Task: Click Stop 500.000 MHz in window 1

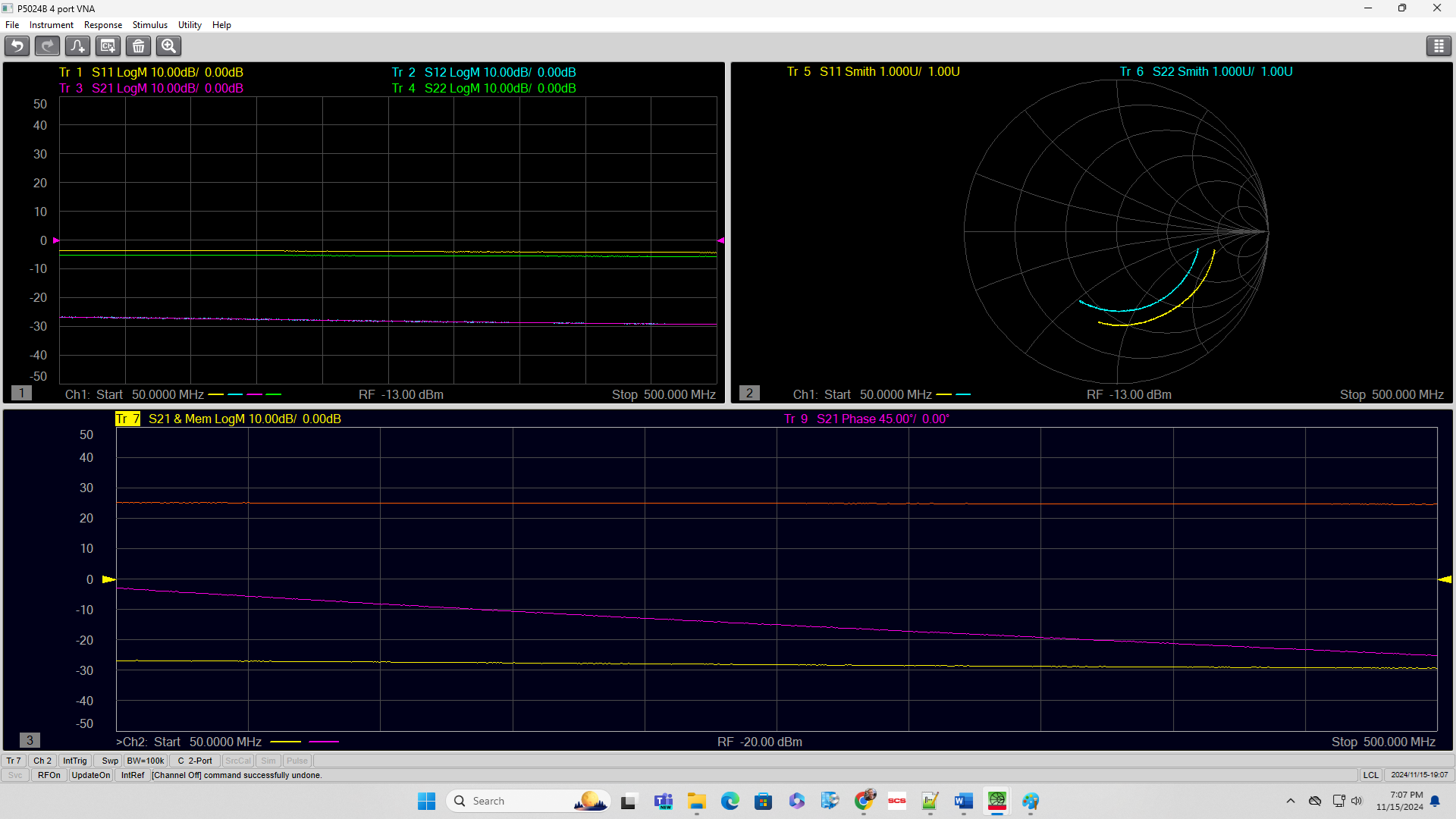Action: pos(664,394)
